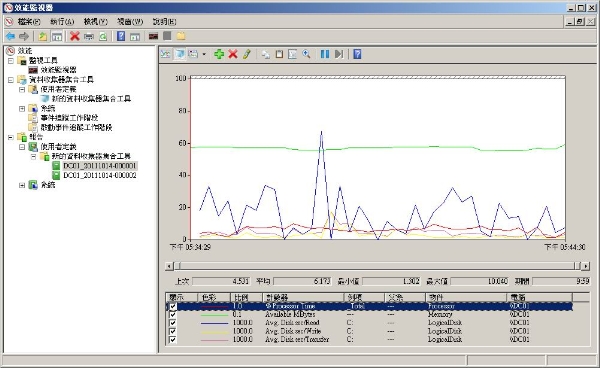Click the red X delete icon in main toolbar
Screen dimensions: 600x368
point(75,36)
